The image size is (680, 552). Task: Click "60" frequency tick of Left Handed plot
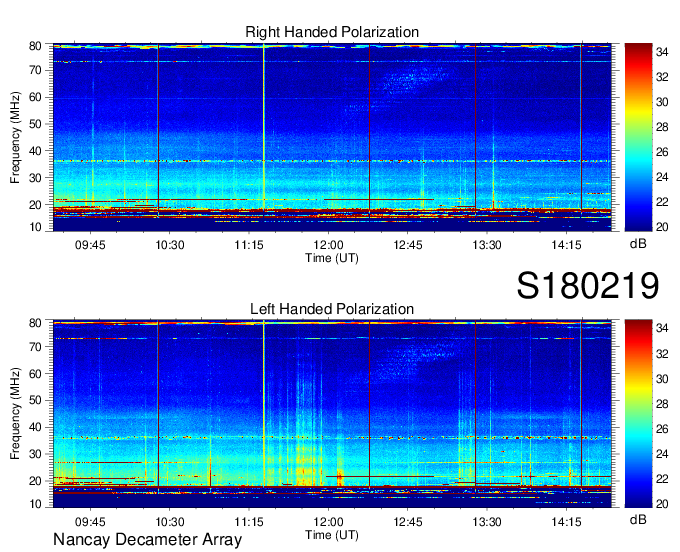[35, 374]
